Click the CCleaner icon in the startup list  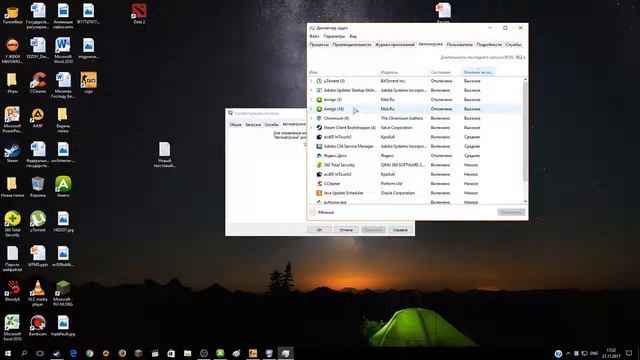tap(319, 184)
